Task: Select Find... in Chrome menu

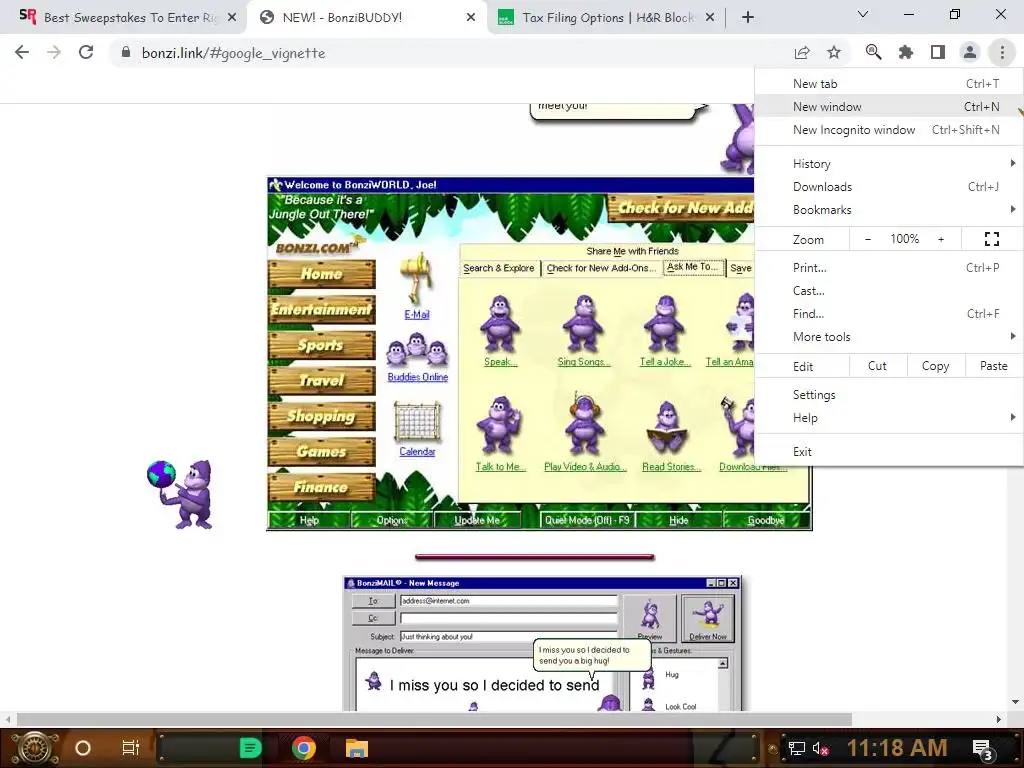Action: [x=889, y=313]
